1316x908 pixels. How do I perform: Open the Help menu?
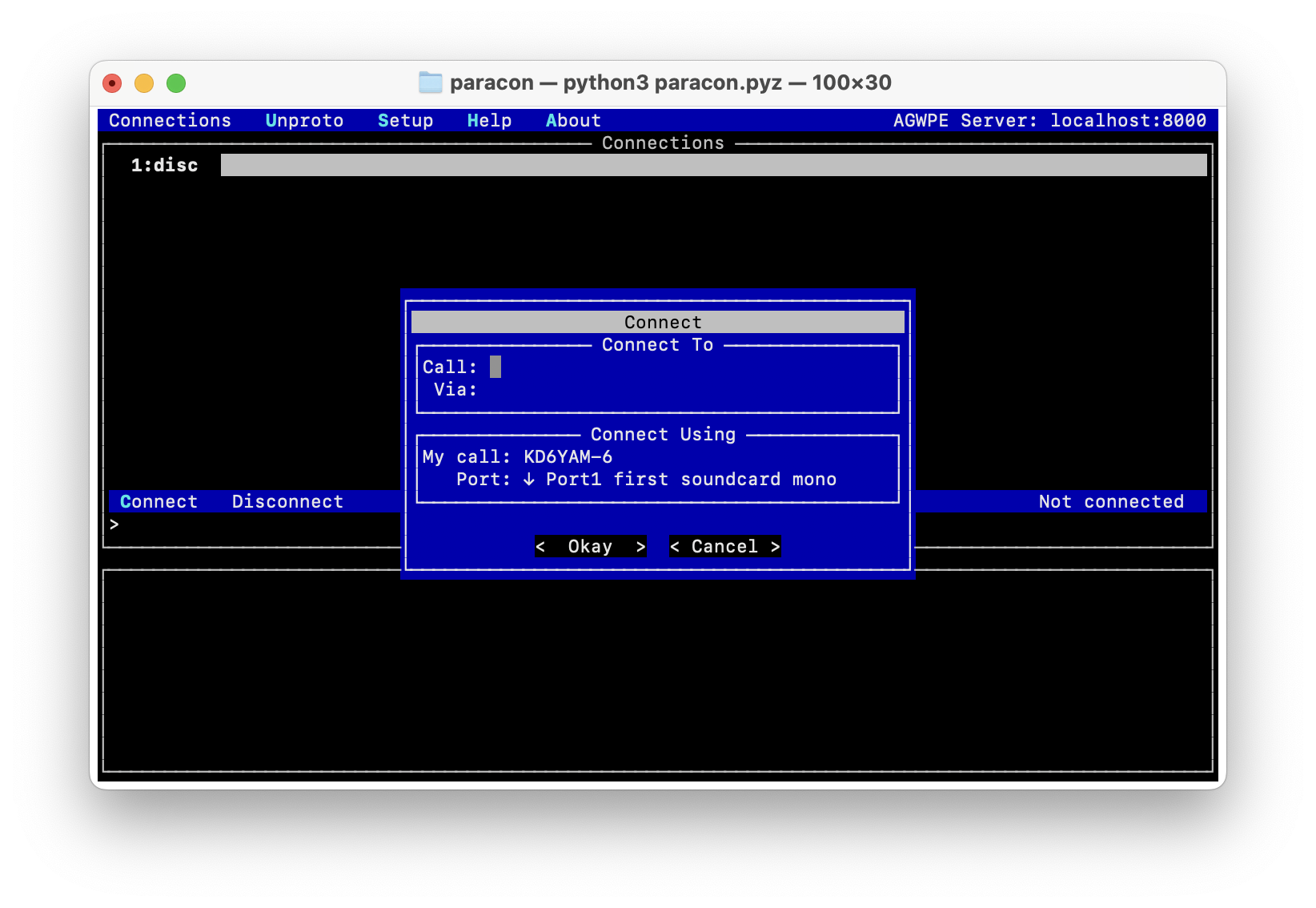click(x=489, y=120)
